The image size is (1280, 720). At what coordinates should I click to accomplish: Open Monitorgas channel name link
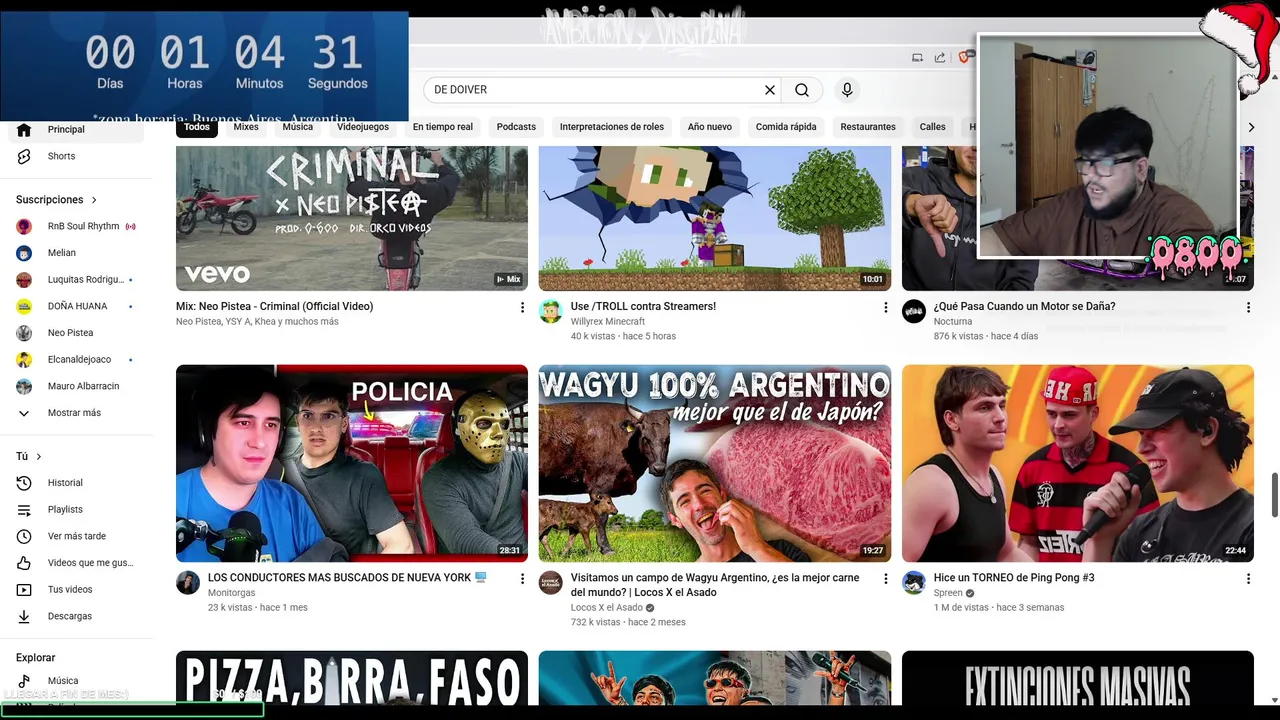point(231,593)
